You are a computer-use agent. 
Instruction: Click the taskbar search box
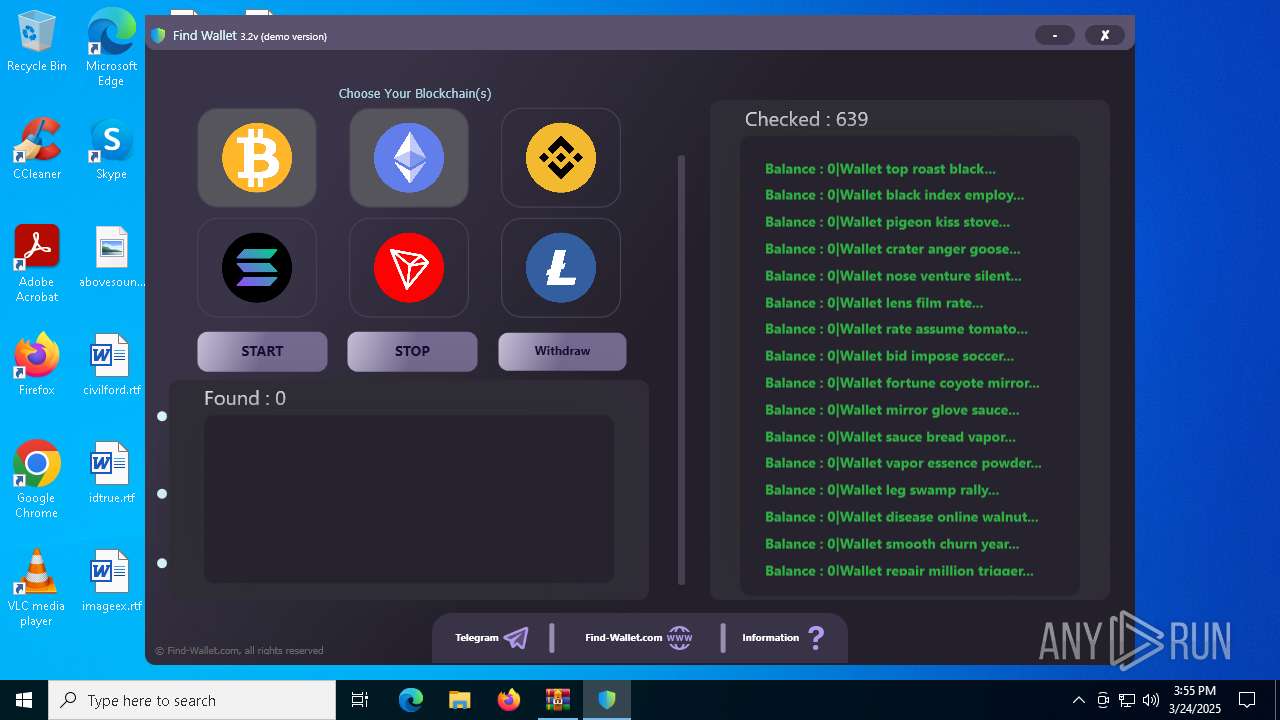tap(192, 700)
